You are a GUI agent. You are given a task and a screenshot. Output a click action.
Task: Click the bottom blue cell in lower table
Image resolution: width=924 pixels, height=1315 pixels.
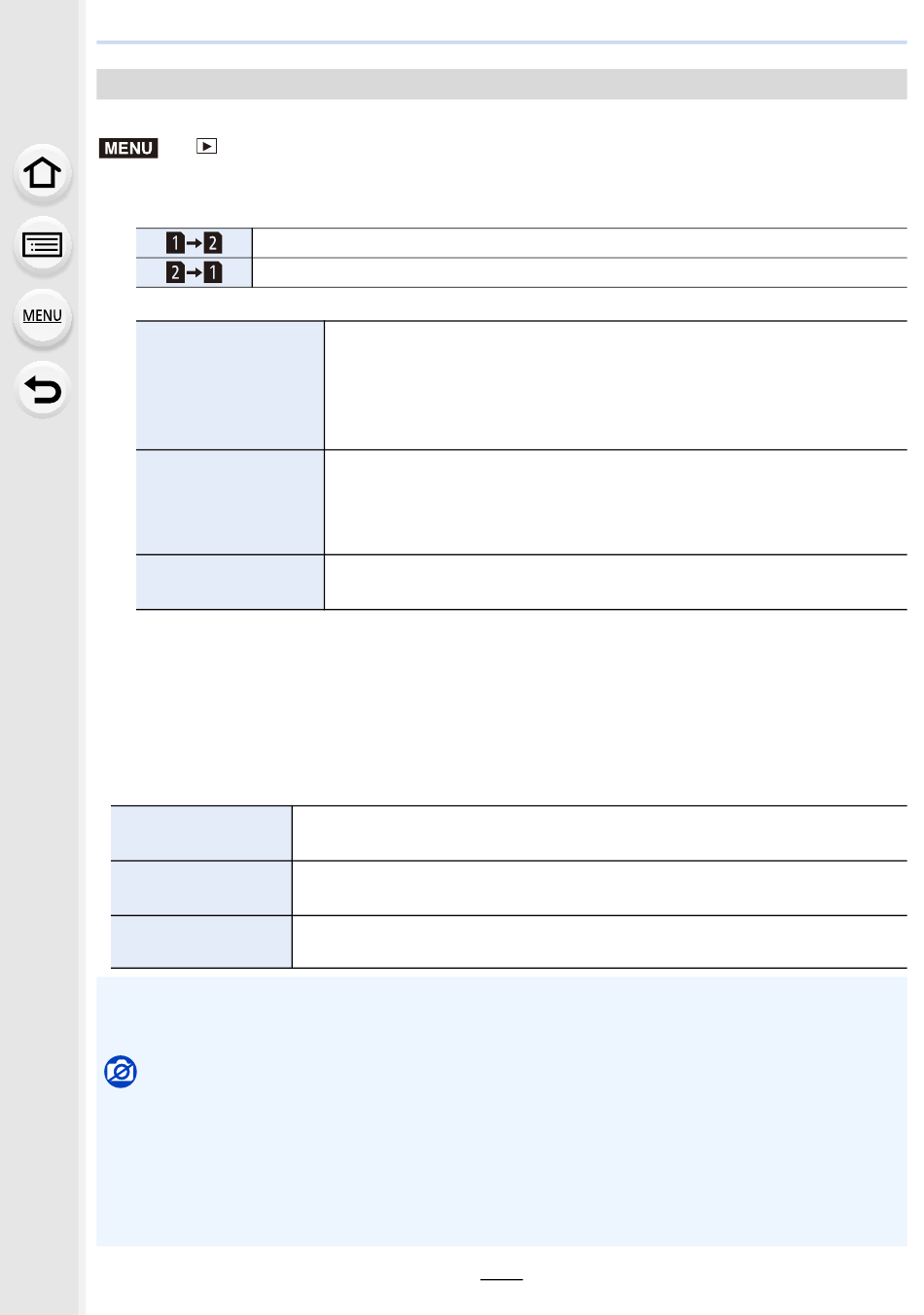(201, 942)
